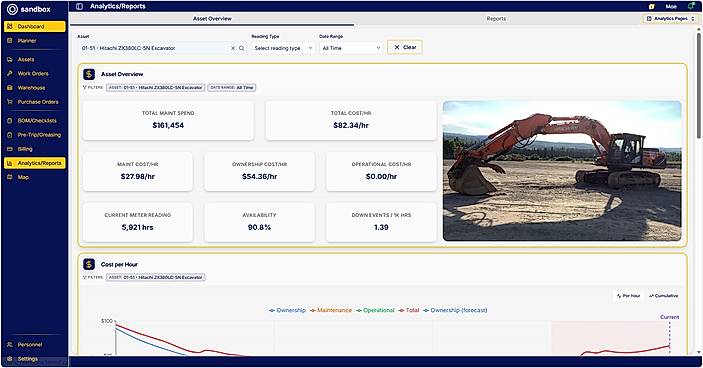Click the Billing card icon
Screen dimensions: 703x368
[x=10, y=149]
